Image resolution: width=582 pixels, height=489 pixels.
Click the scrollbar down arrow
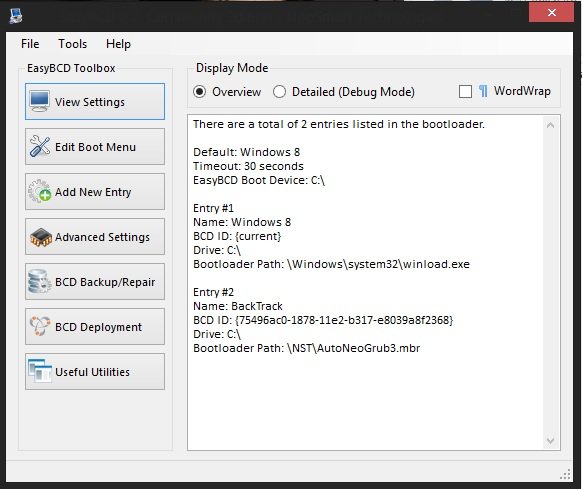click(550, 440)
